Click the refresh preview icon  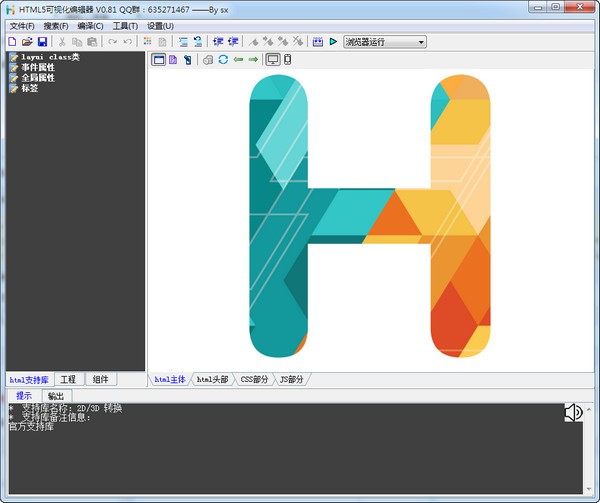pyautogui.click(x=223, y=60)
